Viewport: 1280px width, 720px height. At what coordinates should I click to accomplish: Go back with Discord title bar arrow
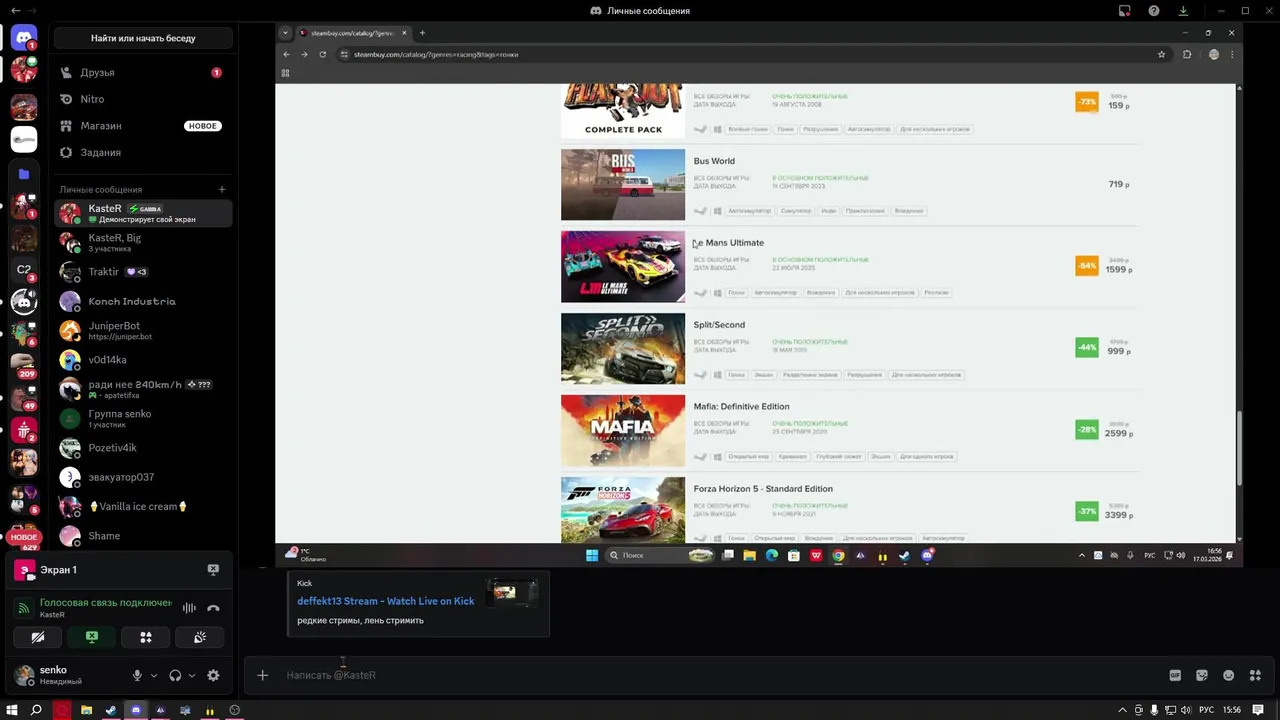pos(15,11)
